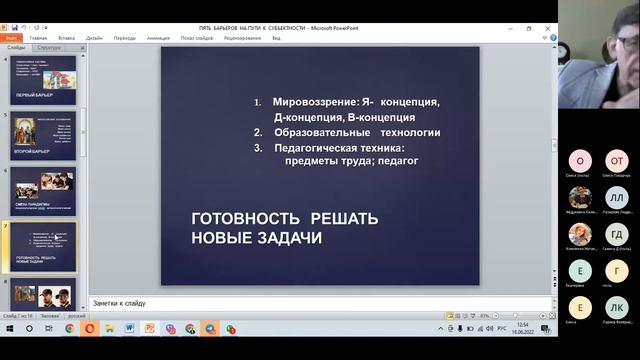Switch to Reading view icon
The image size is (640, 360).
465,316
